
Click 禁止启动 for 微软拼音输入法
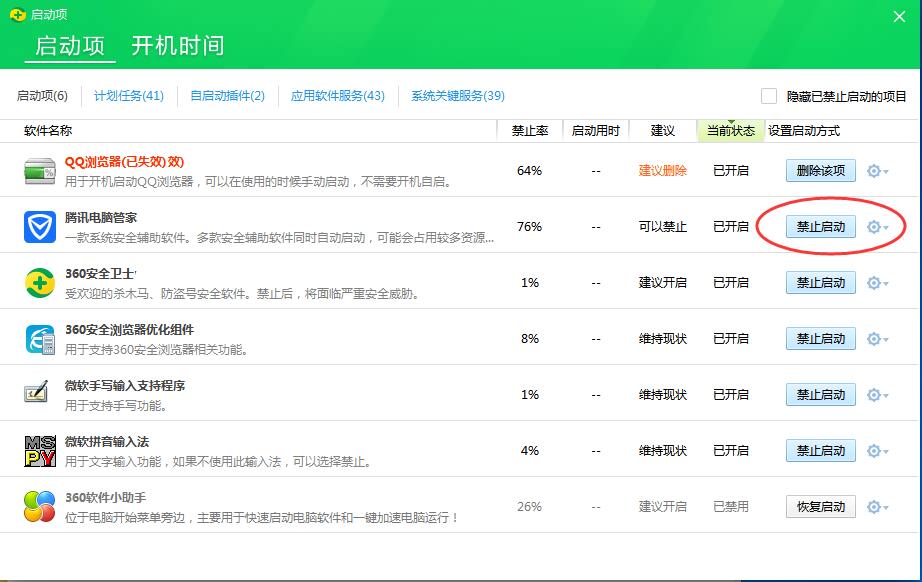click(821, 451)
